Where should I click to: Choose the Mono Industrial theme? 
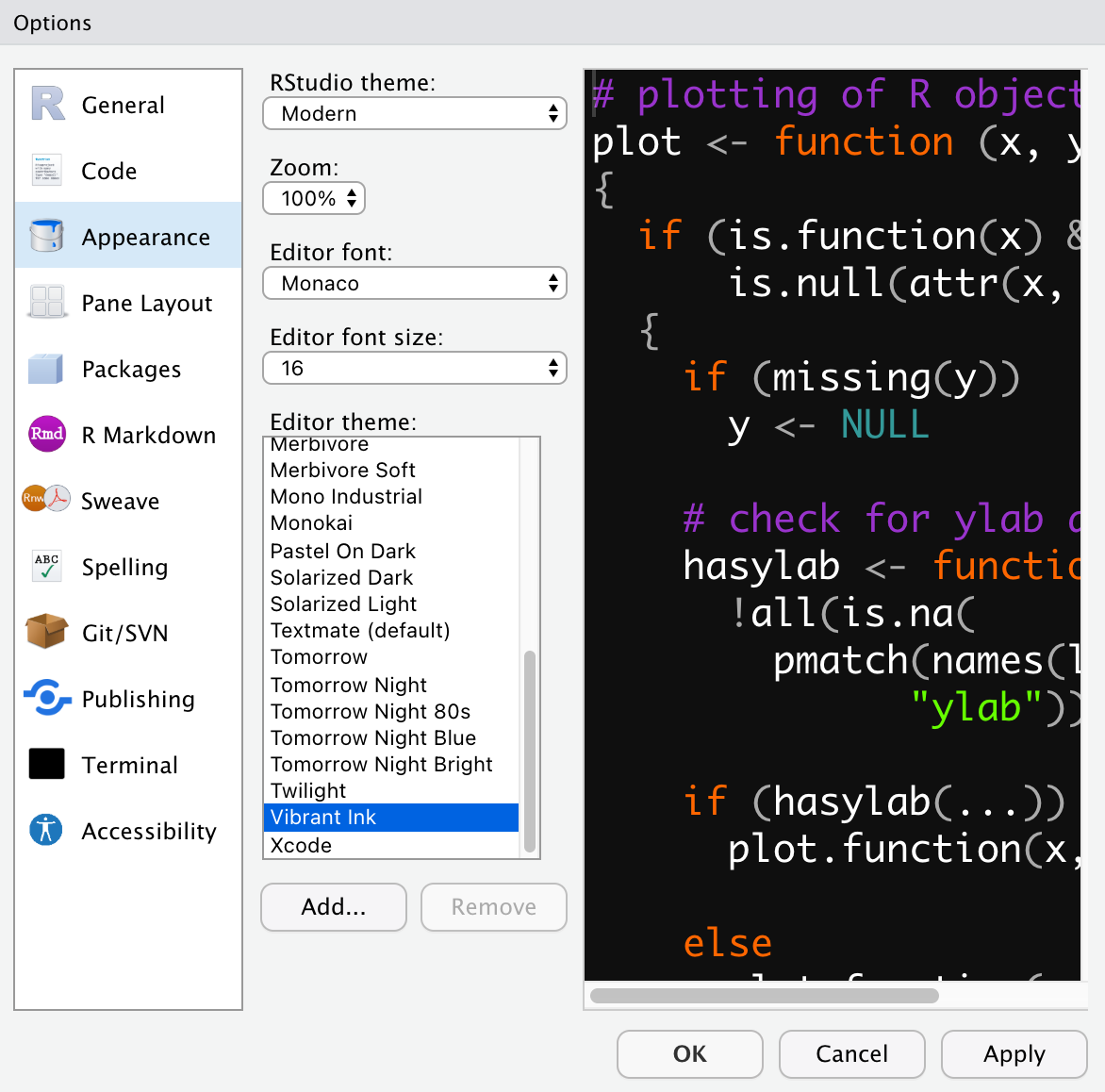[391, 497]
